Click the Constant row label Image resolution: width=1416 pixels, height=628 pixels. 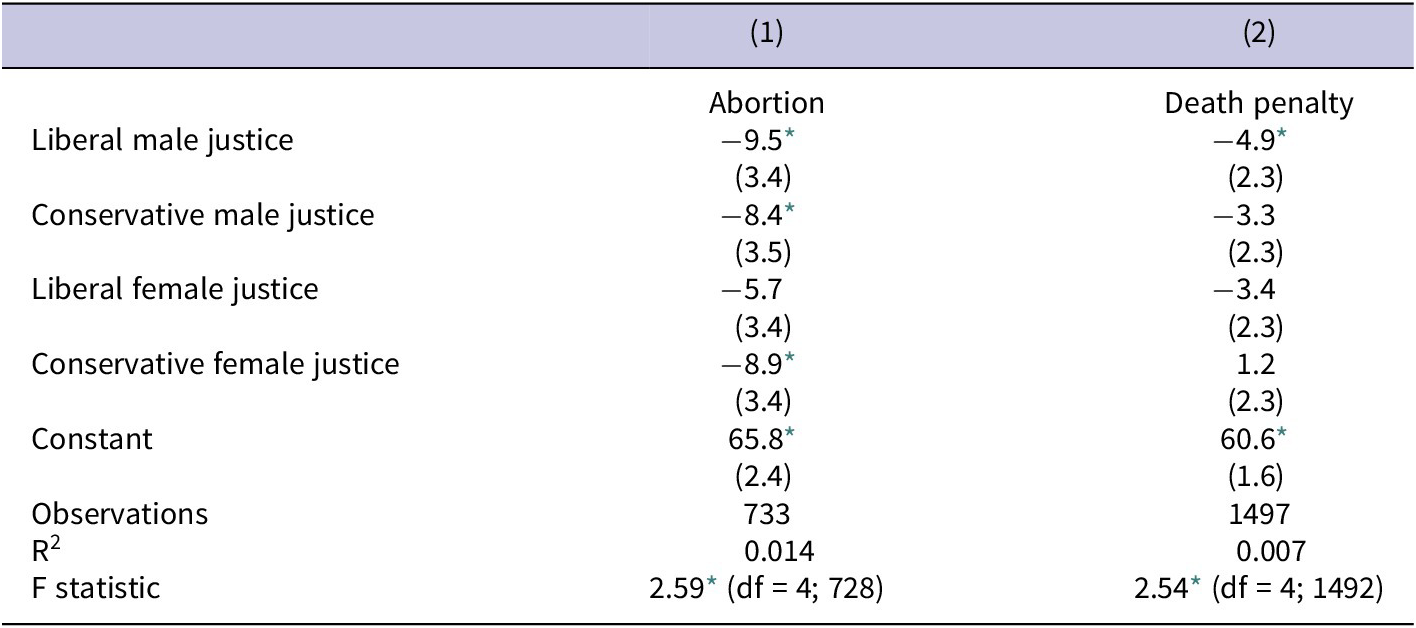(92, 438)
